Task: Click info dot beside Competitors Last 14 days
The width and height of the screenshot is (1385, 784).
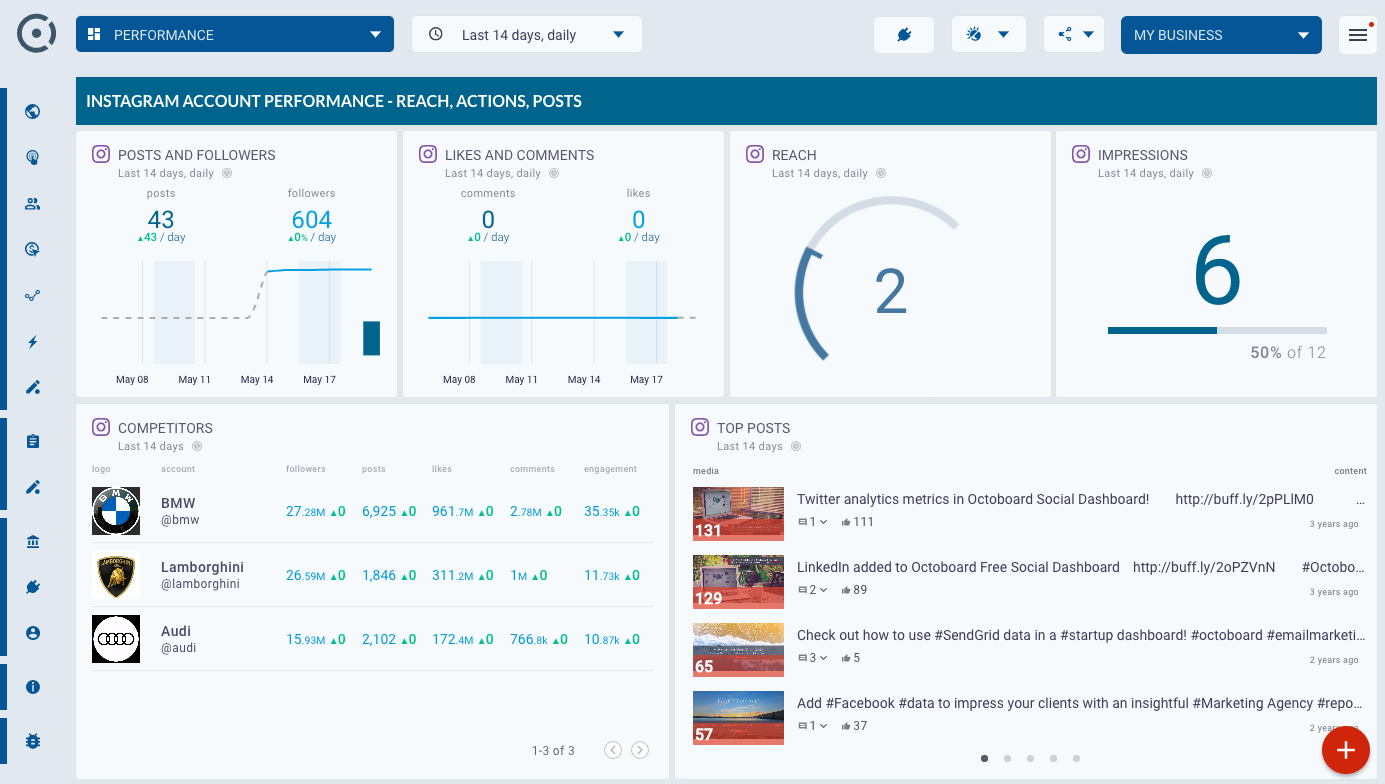Action: (x=197, y=446)
